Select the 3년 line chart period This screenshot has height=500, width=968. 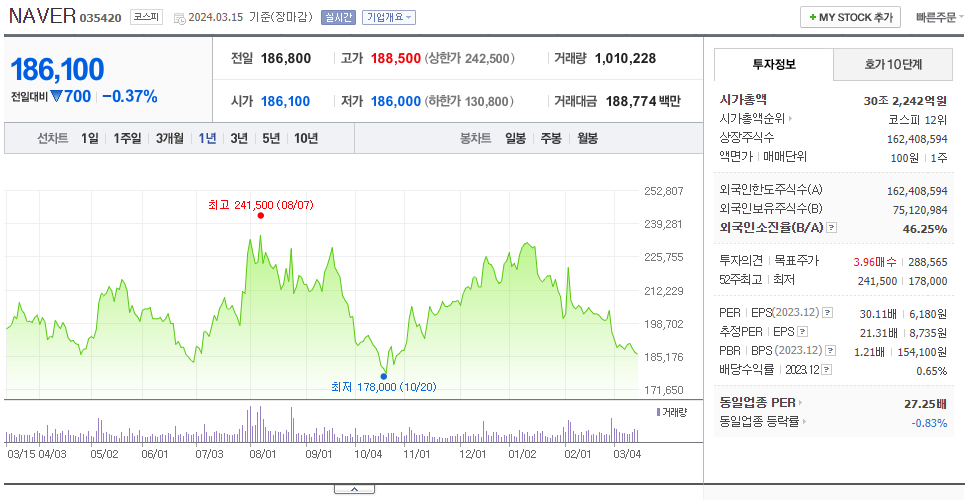239,138
